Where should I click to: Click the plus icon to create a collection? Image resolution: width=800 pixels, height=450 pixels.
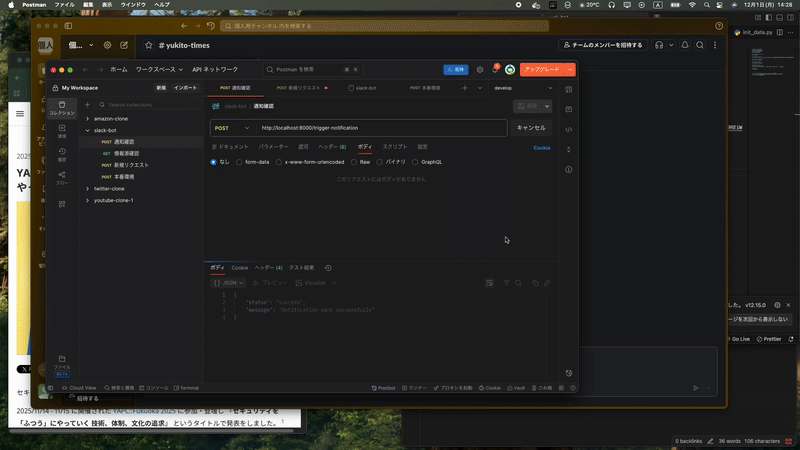87,104
